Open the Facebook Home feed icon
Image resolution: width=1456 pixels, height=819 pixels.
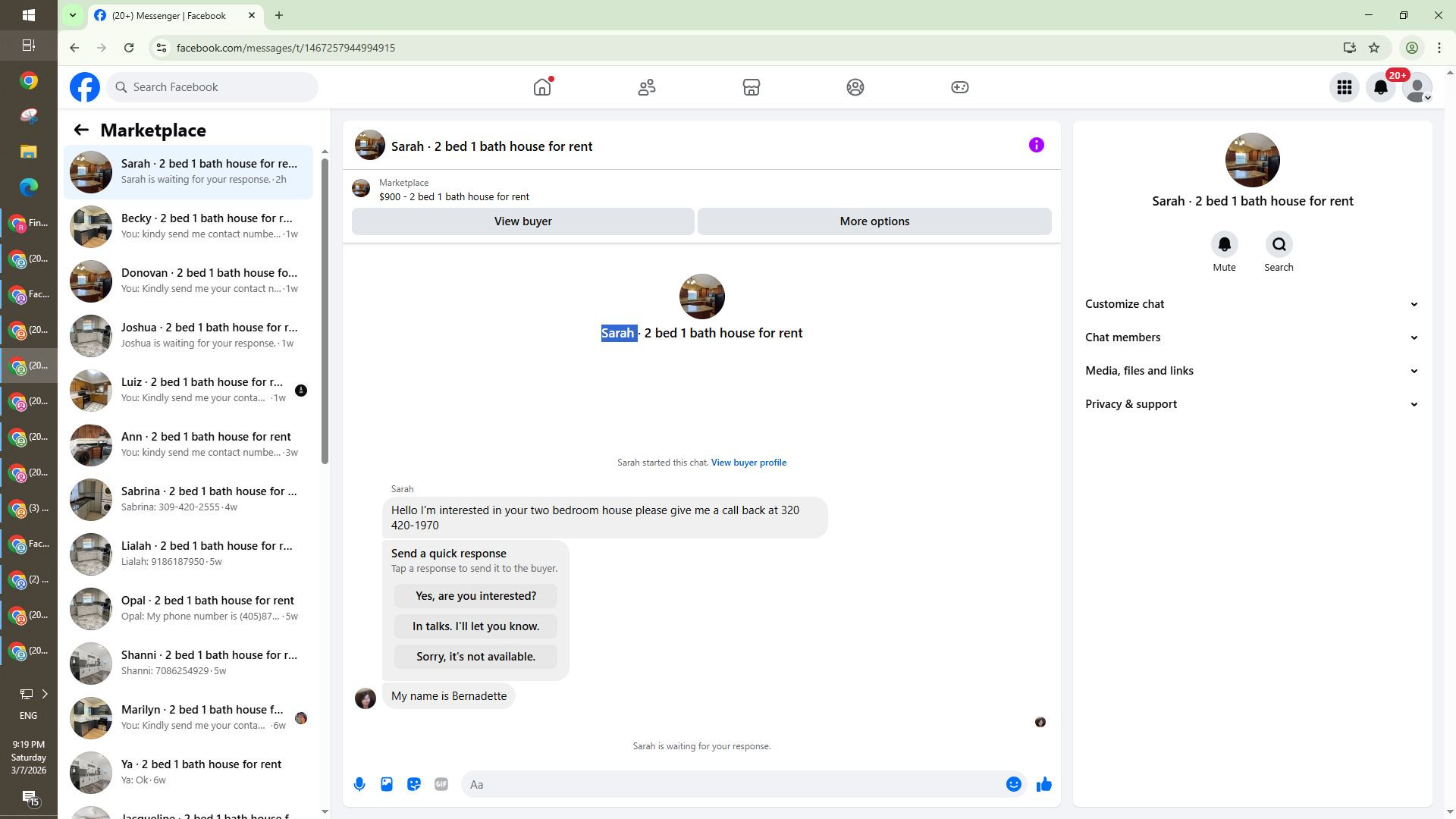(x=542, y=87)
